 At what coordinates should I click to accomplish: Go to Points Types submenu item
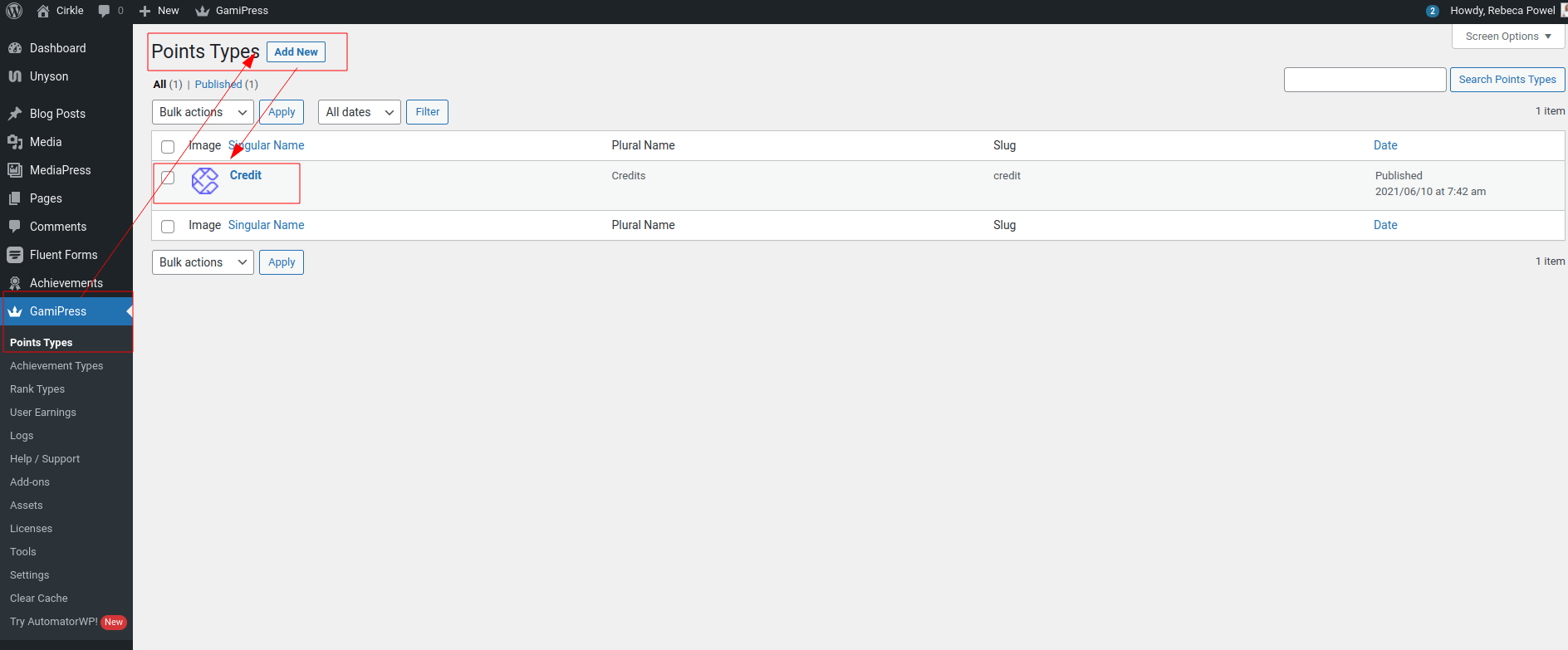(x=42, y=342)
